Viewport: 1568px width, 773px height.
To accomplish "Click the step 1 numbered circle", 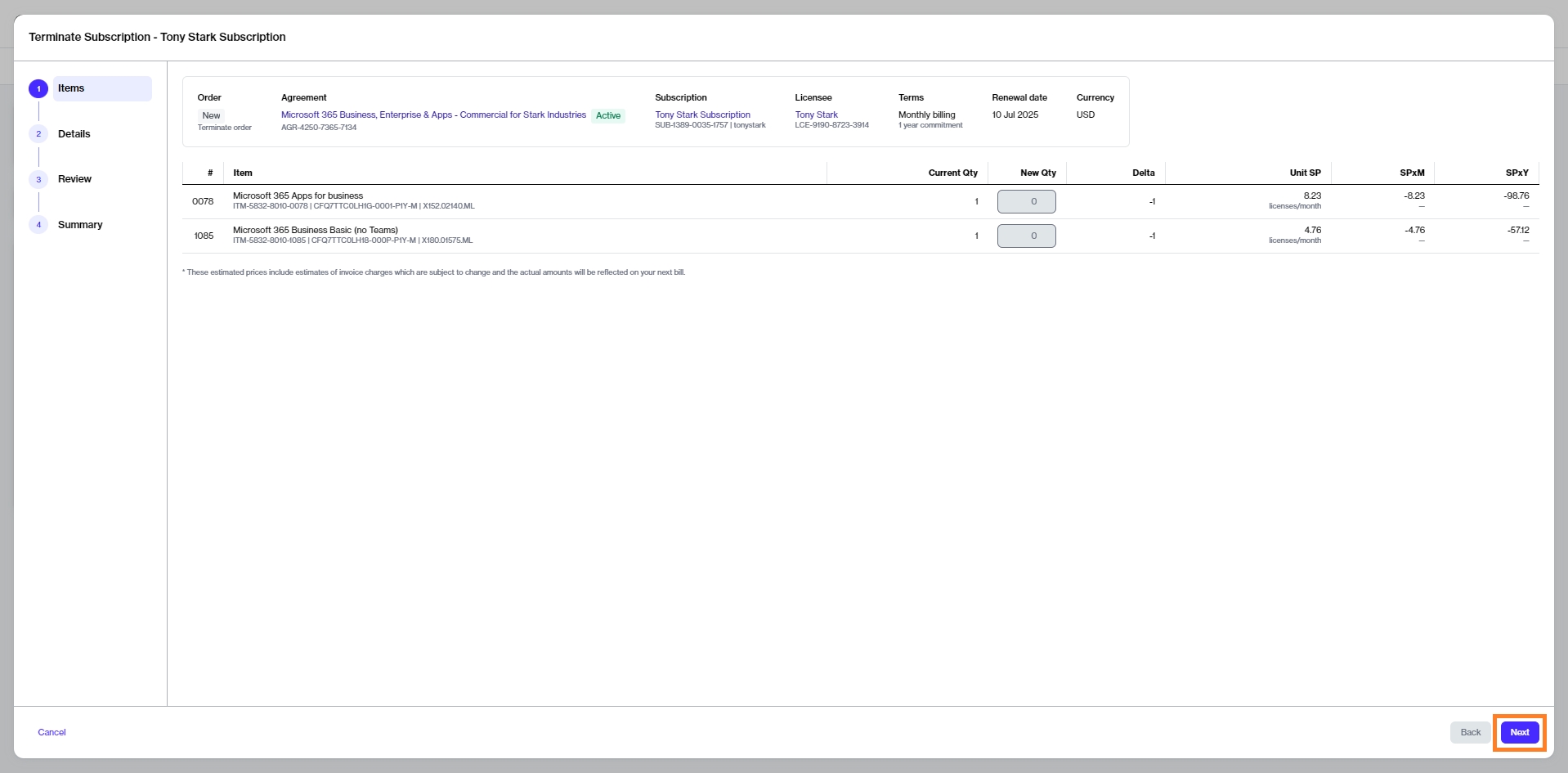I will pyautogui.click(x=38, y=88).
